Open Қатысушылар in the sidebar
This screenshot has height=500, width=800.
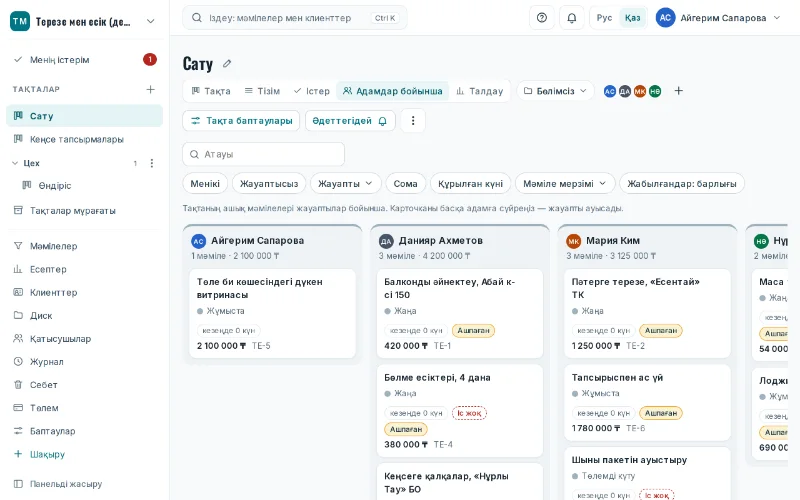click(x=84, y=338)
